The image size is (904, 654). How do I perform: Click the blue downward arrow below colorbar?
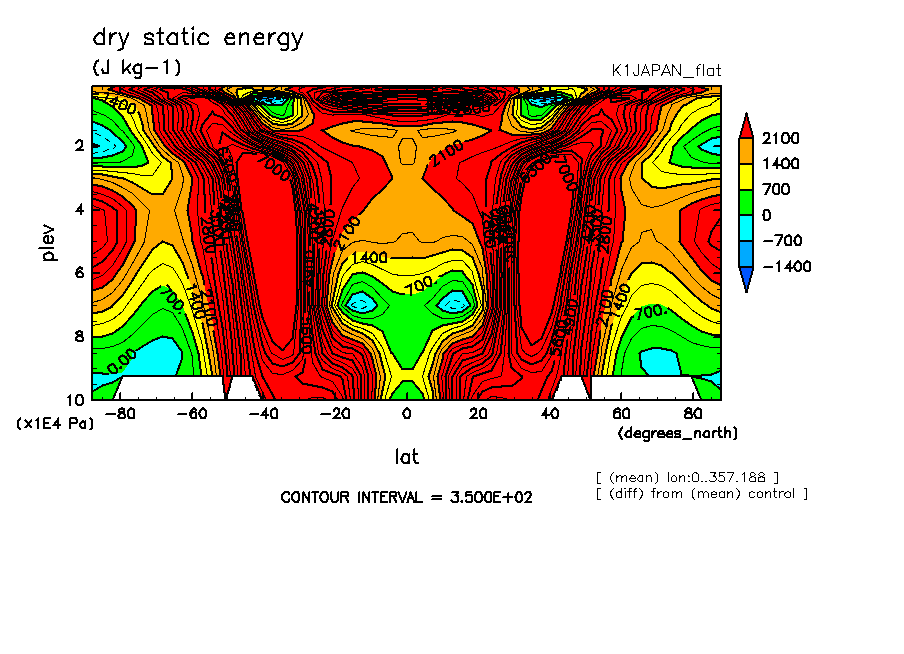(x=746, y=280)
